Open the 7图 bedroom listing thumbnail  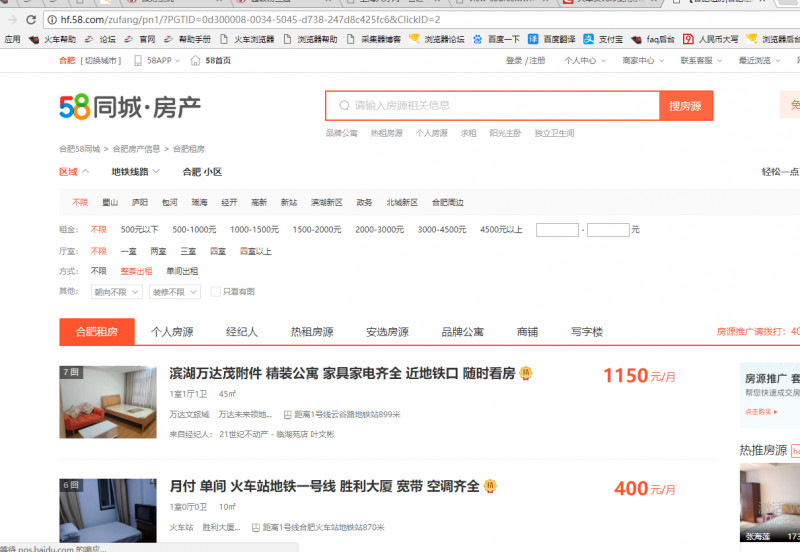108,402
